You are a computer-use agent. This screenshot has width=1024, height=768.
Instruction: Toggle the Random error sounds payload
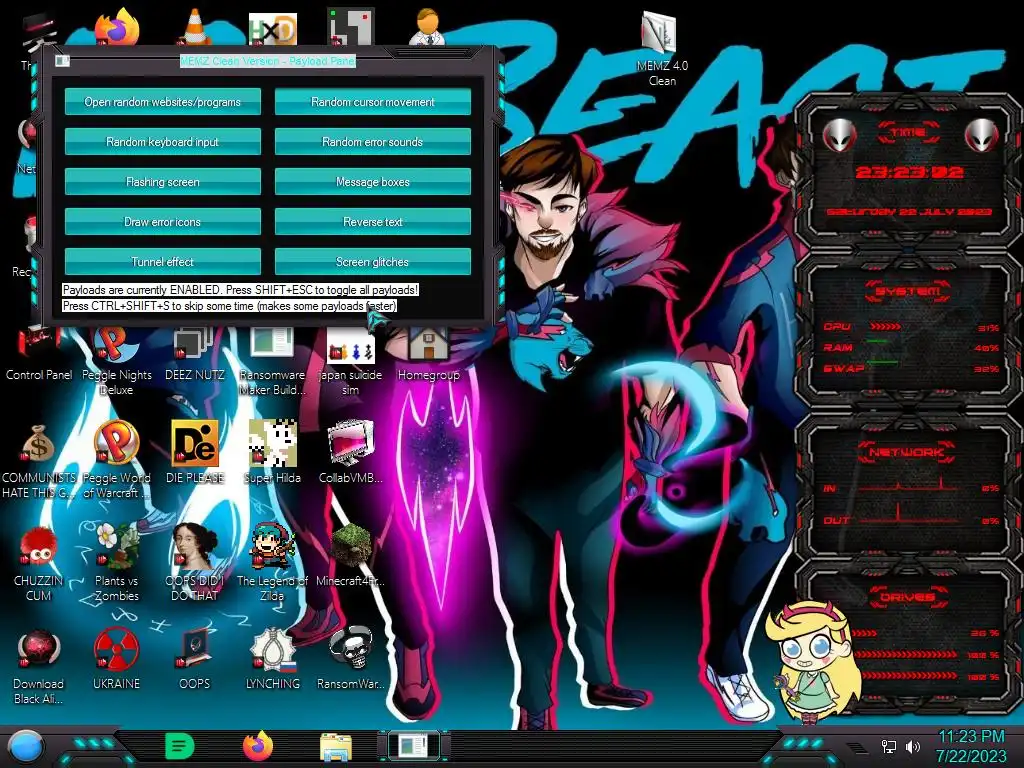coord(372,142)
